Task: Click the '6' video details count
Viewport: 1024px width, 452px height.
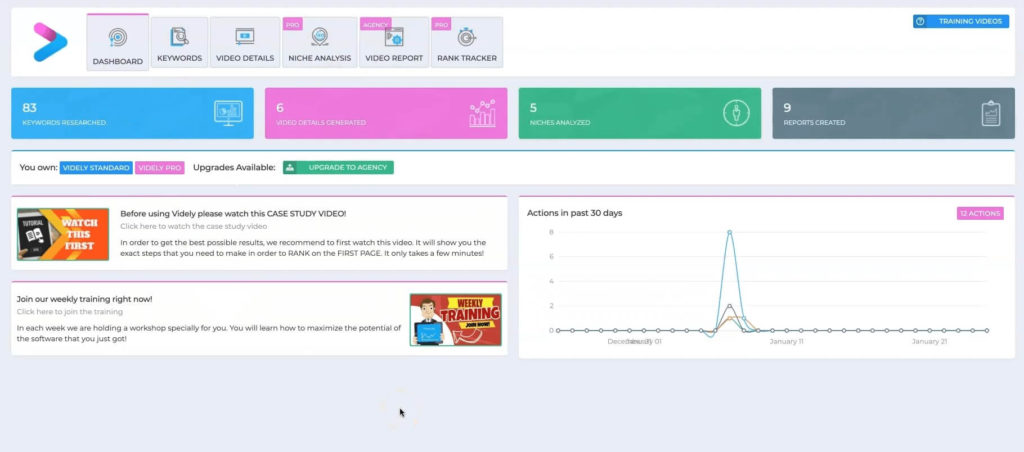Action: pyautogui.click(x=280, y=108)
